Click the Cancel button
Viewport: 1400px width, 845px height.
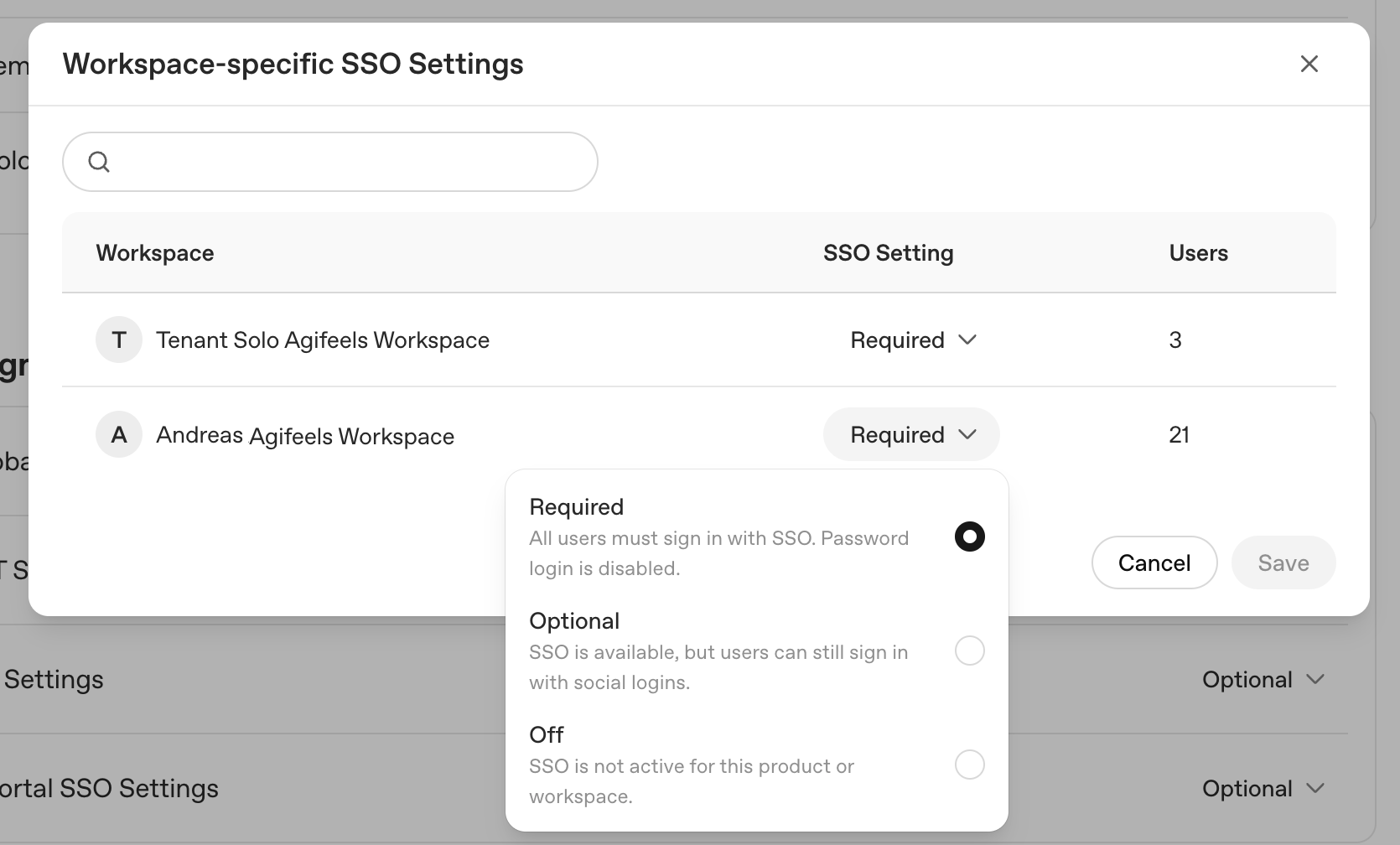[1154, 562]
